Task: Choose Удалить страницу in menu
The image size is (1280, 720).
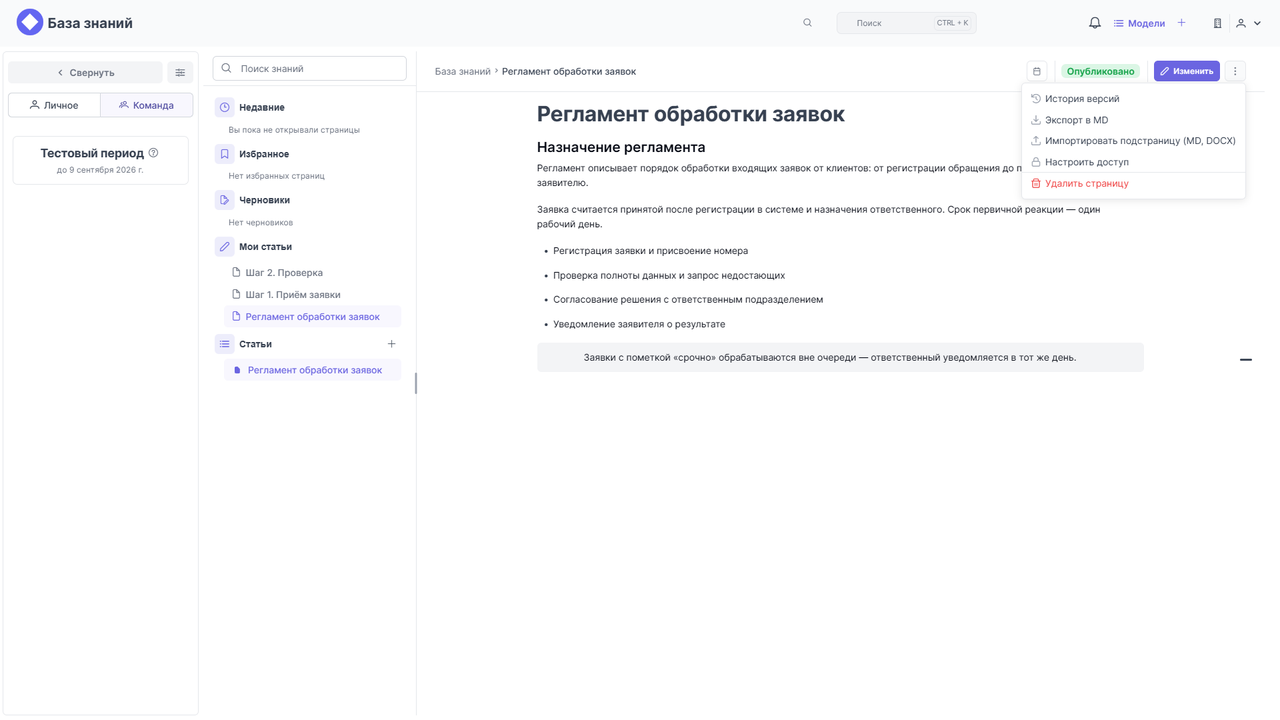Action: coord(1133,184)
